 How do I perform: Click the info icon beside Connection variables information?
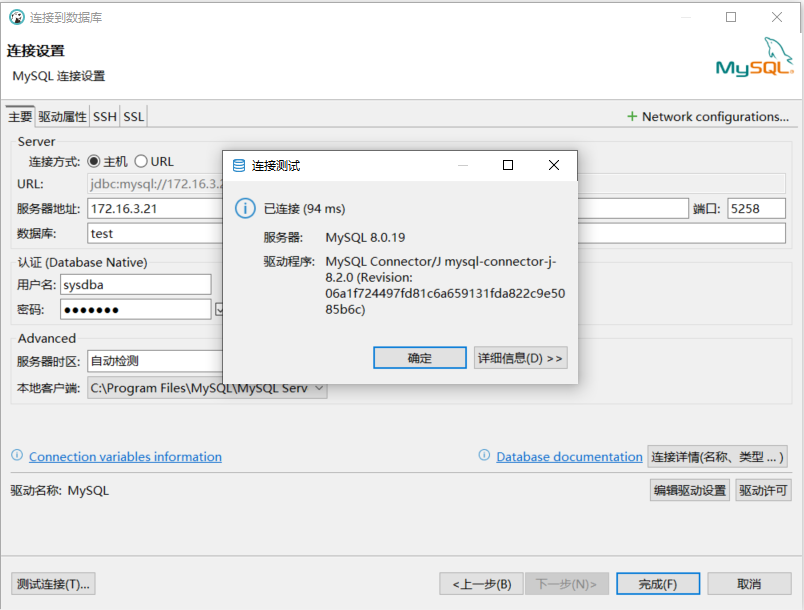click(16, 456)
